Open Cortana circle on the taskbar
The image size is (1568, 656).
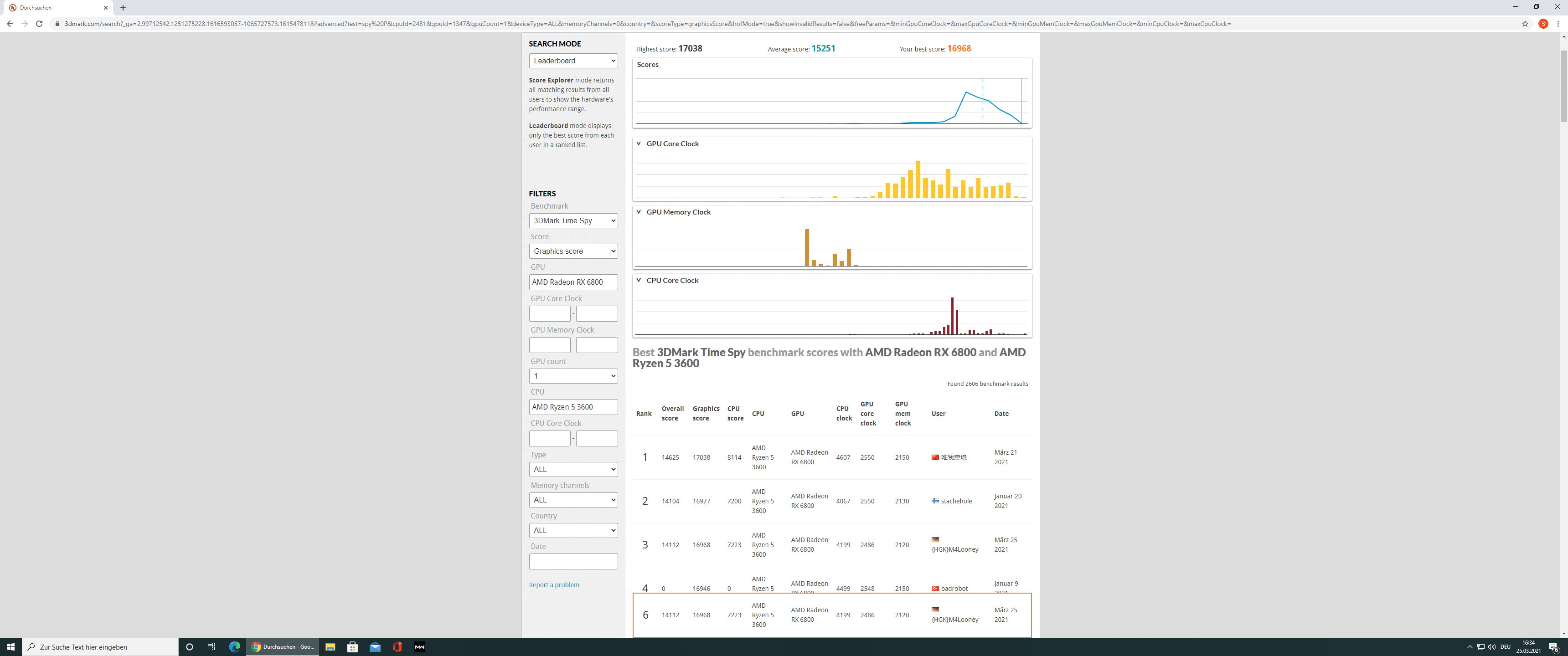189,647
